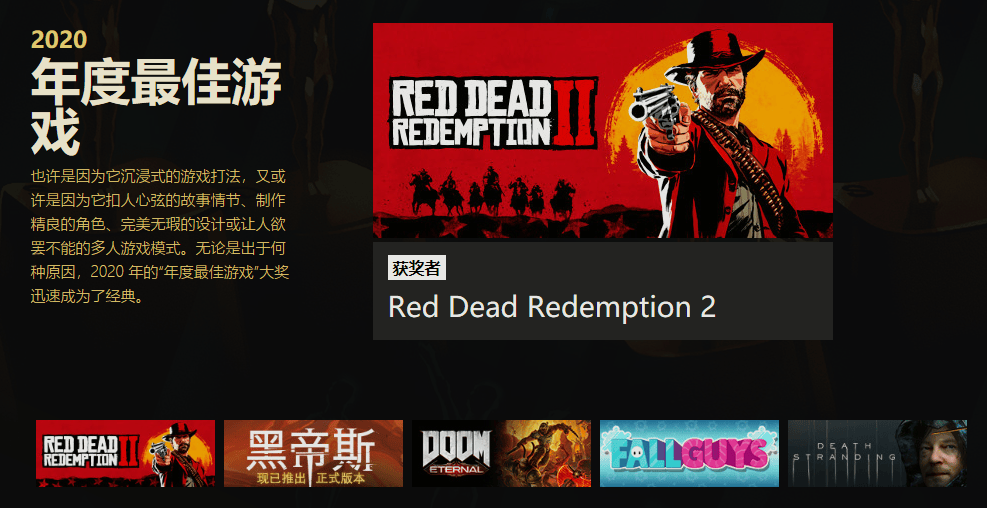This screenshot has height=508, width=987.
Task: Select the Fall Guys nominee thumbnail
Action: coord(689,453)
